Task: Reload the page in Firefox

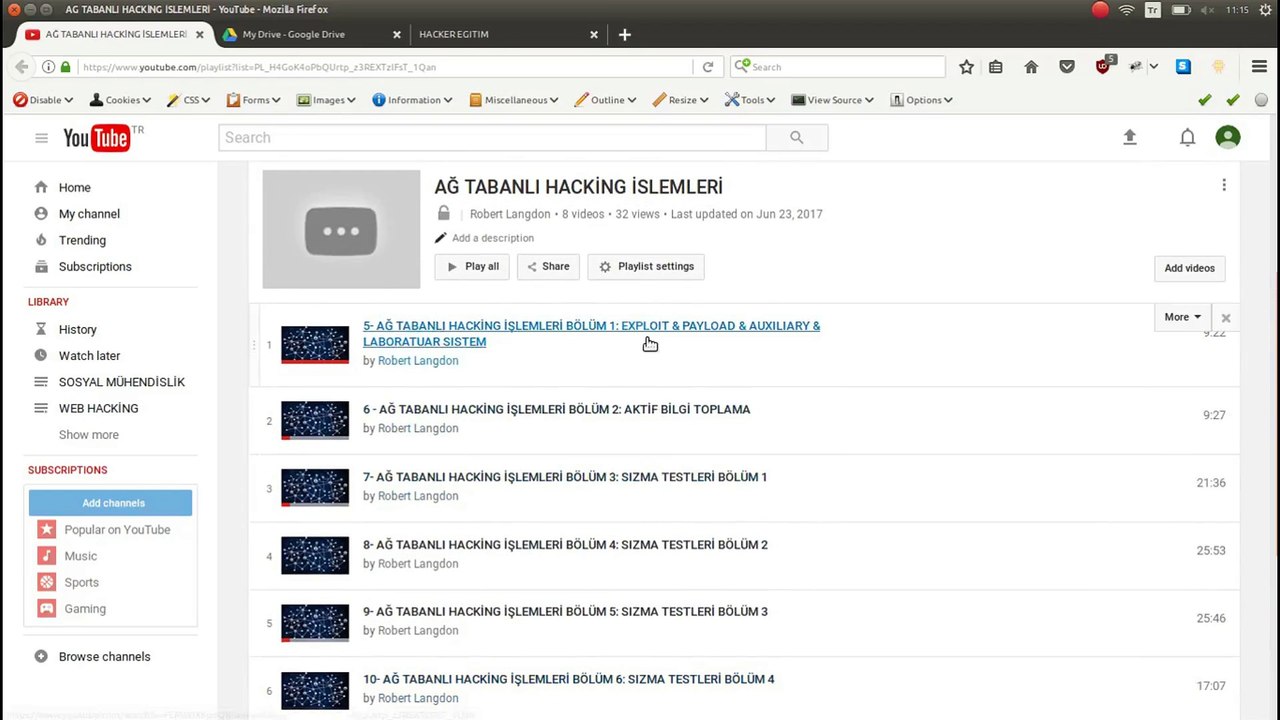Action: [x=708, y=67]
